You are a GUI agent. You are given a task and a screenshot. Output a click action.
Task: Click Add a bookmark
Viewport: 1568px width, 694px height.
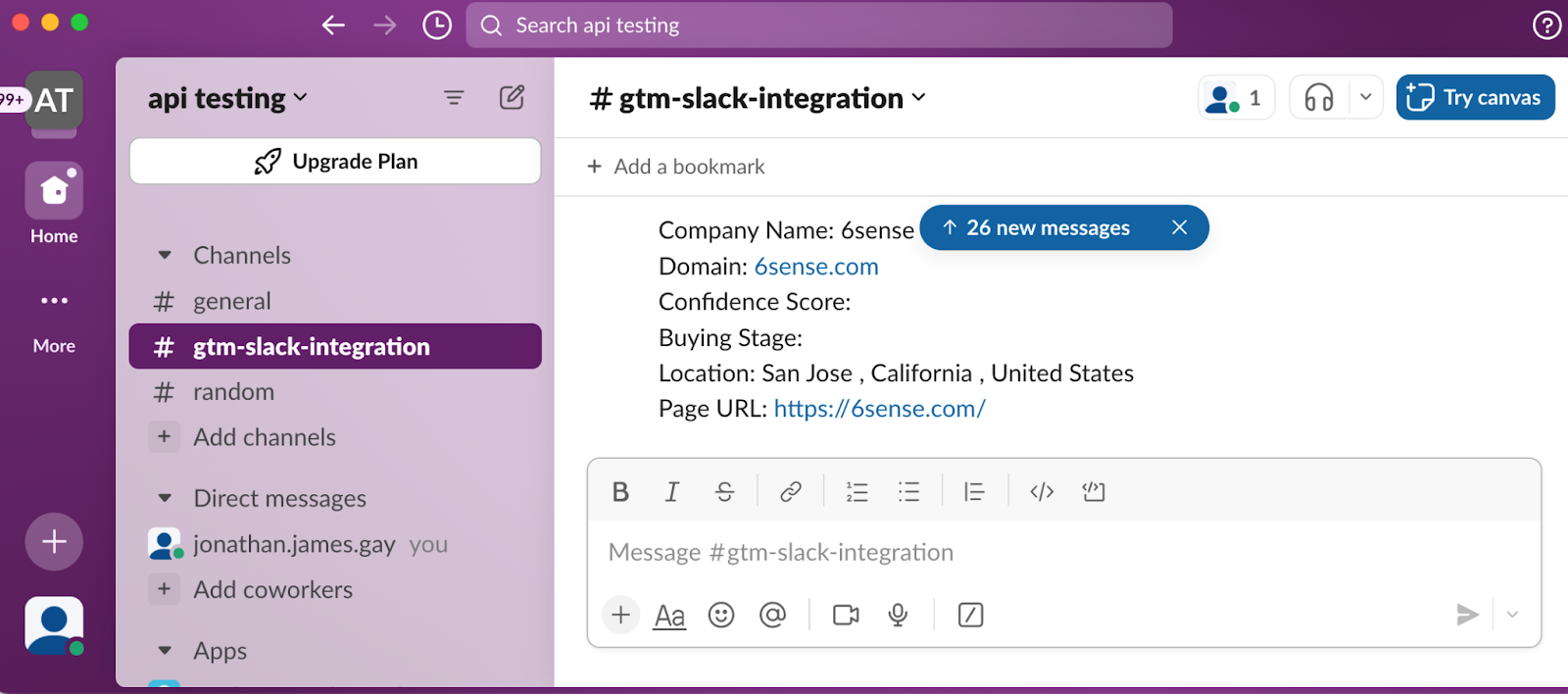click(676, 167)
